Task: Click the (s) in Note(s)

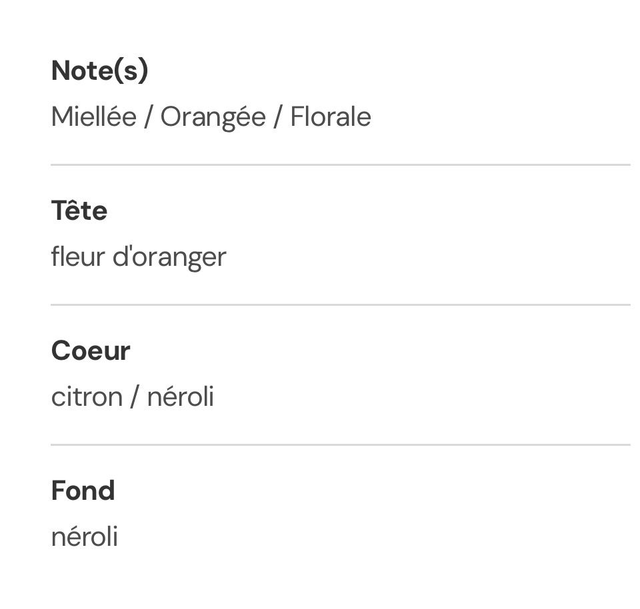Action: pyautogui.click(x=132, y=71)
